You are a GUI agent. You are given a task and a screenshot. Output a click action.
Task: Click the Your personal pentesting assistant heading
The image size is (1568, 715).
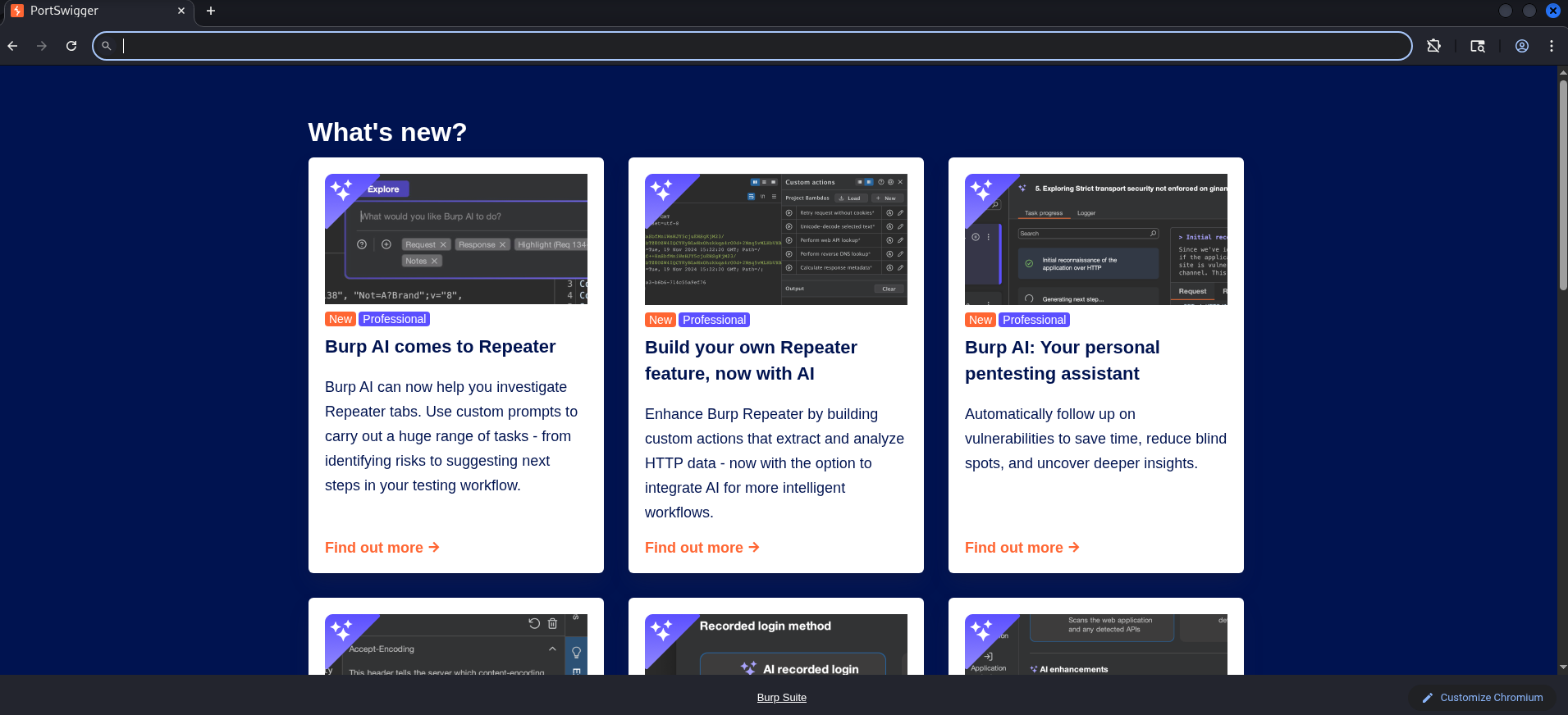coord(1063,361)
